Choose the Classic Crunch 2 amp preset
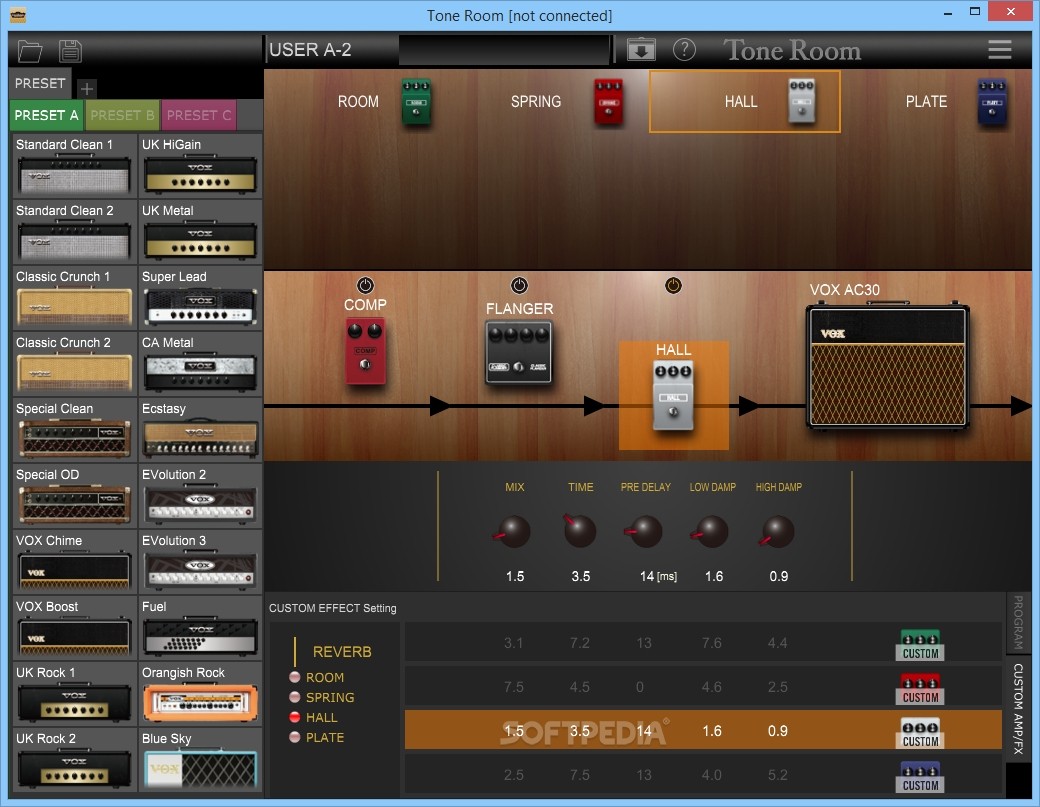 74,363
